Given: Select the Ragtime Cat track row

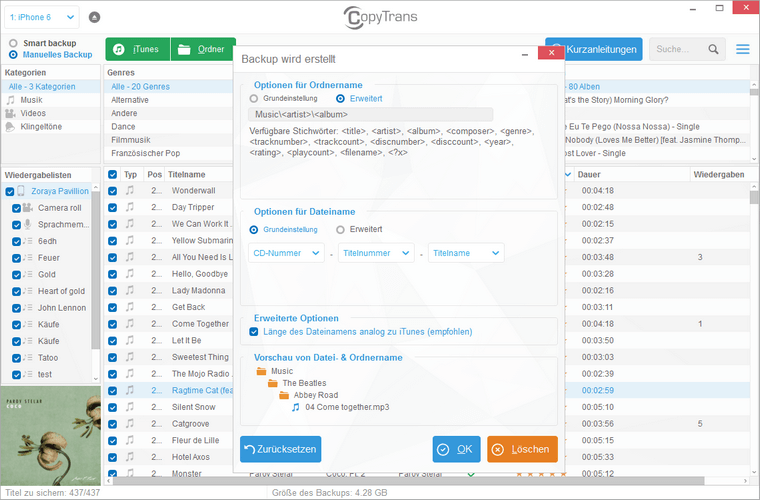Looking at the screenshot, I should tap(170, 391).
